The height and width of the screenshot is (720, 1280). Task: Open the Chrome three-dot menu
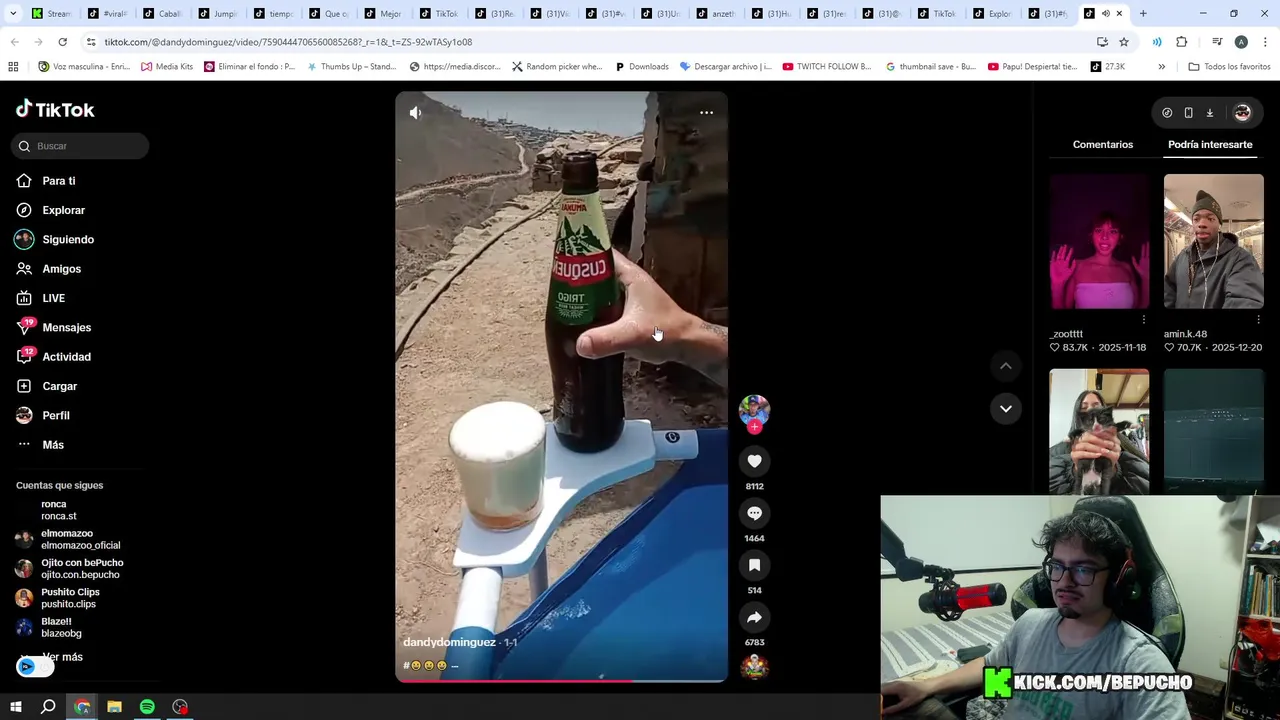point(1265,42)
